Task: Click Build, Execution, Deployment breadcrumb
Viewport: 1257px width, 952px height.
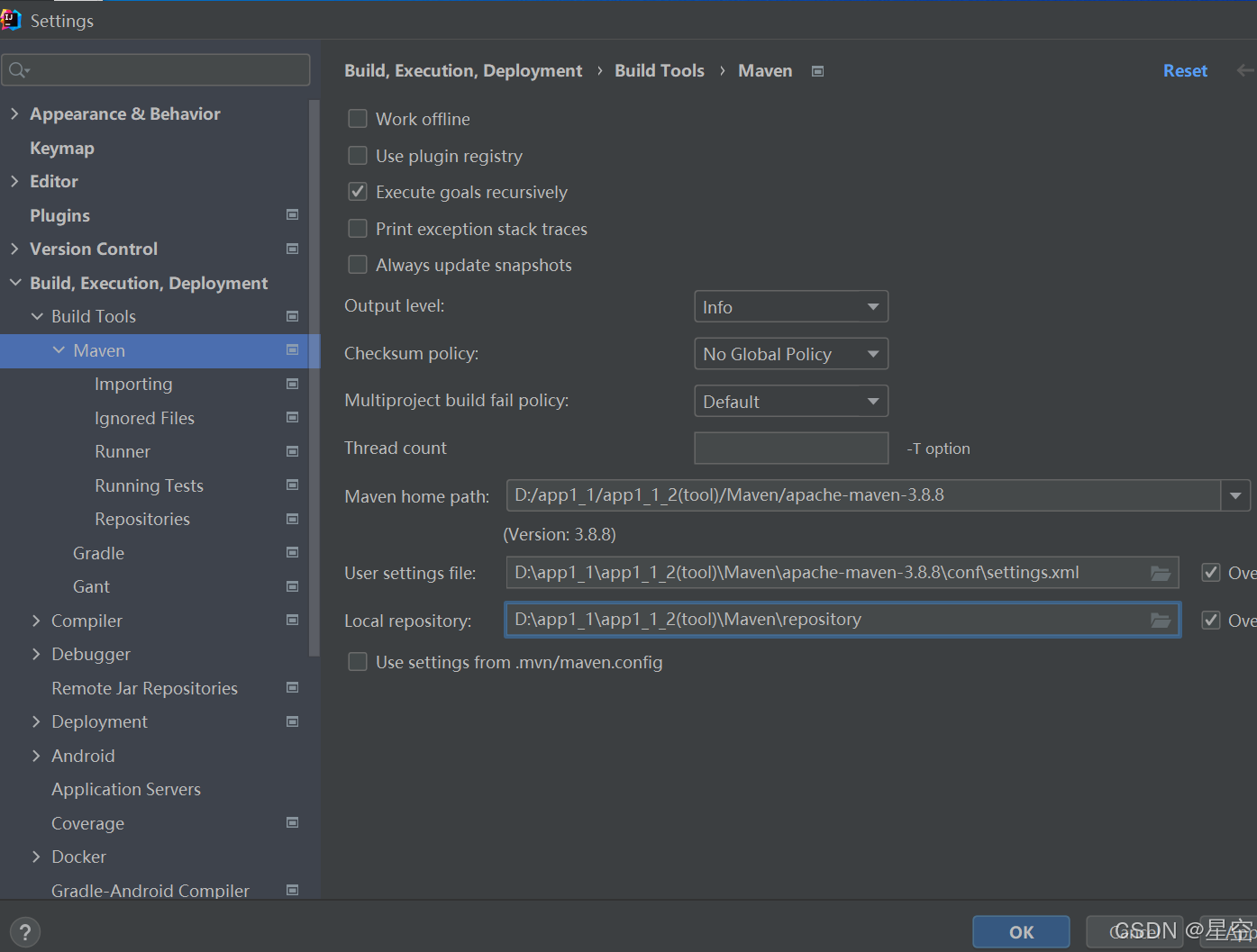Action: [x=463, y=70]
